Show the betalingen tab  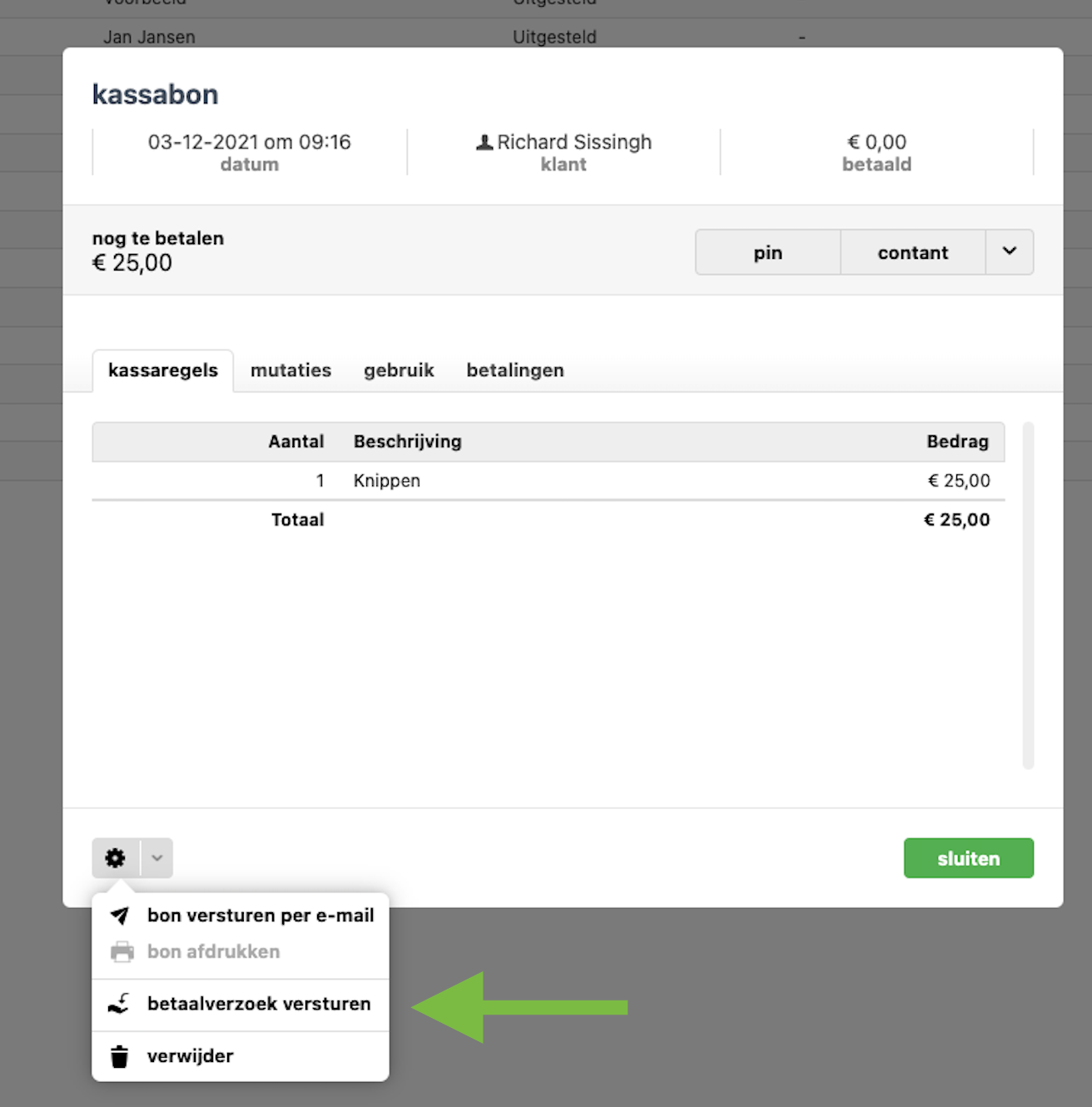point(515,370)
